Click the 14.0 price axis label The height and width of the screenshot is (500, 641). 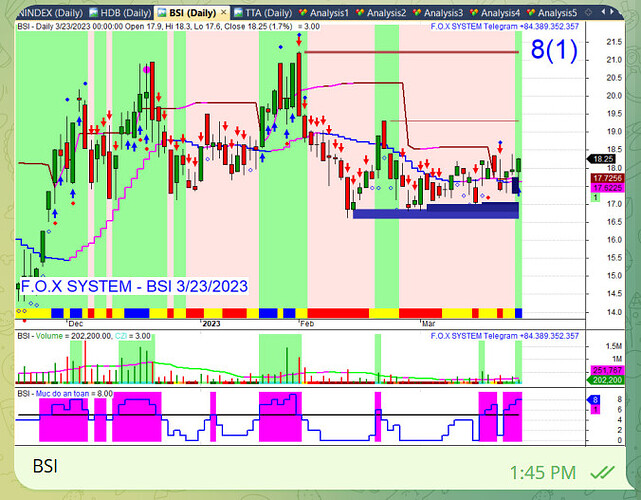tap(614, 312)
